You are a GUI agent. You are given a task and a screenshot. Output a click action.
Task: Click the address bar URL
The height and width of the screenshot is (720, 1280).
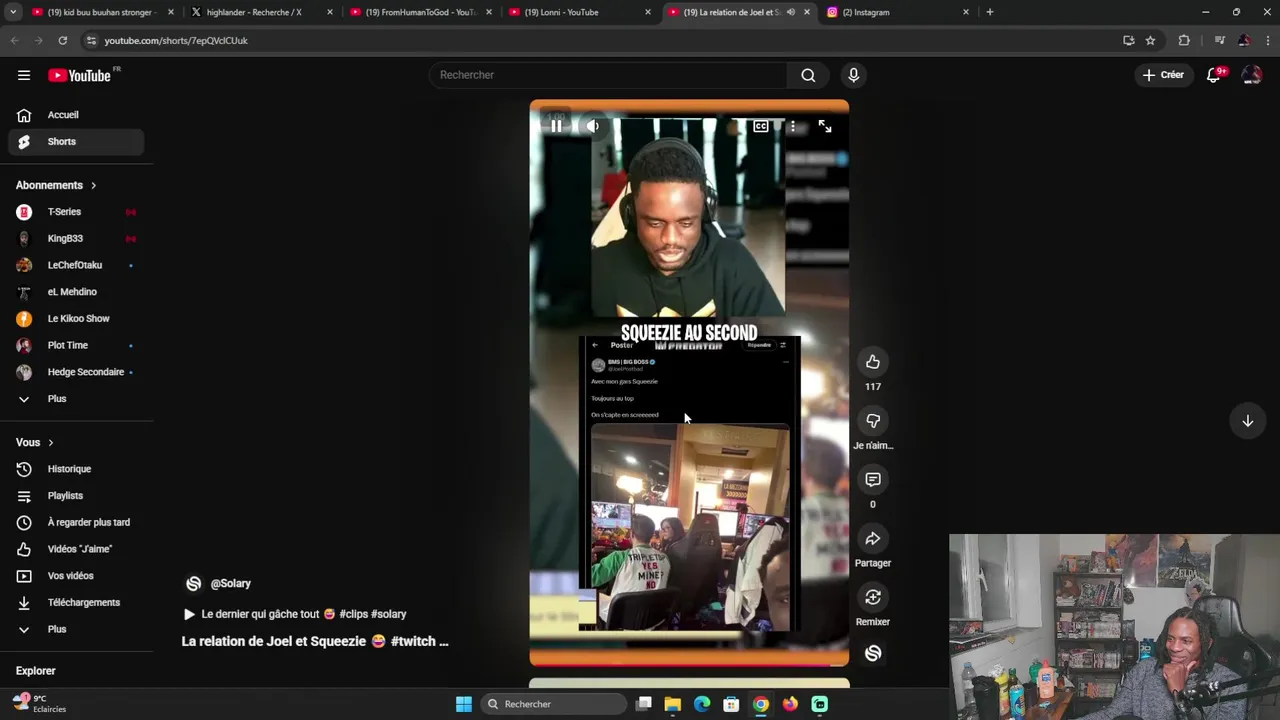pyautogui.click(x=176, y=40)
